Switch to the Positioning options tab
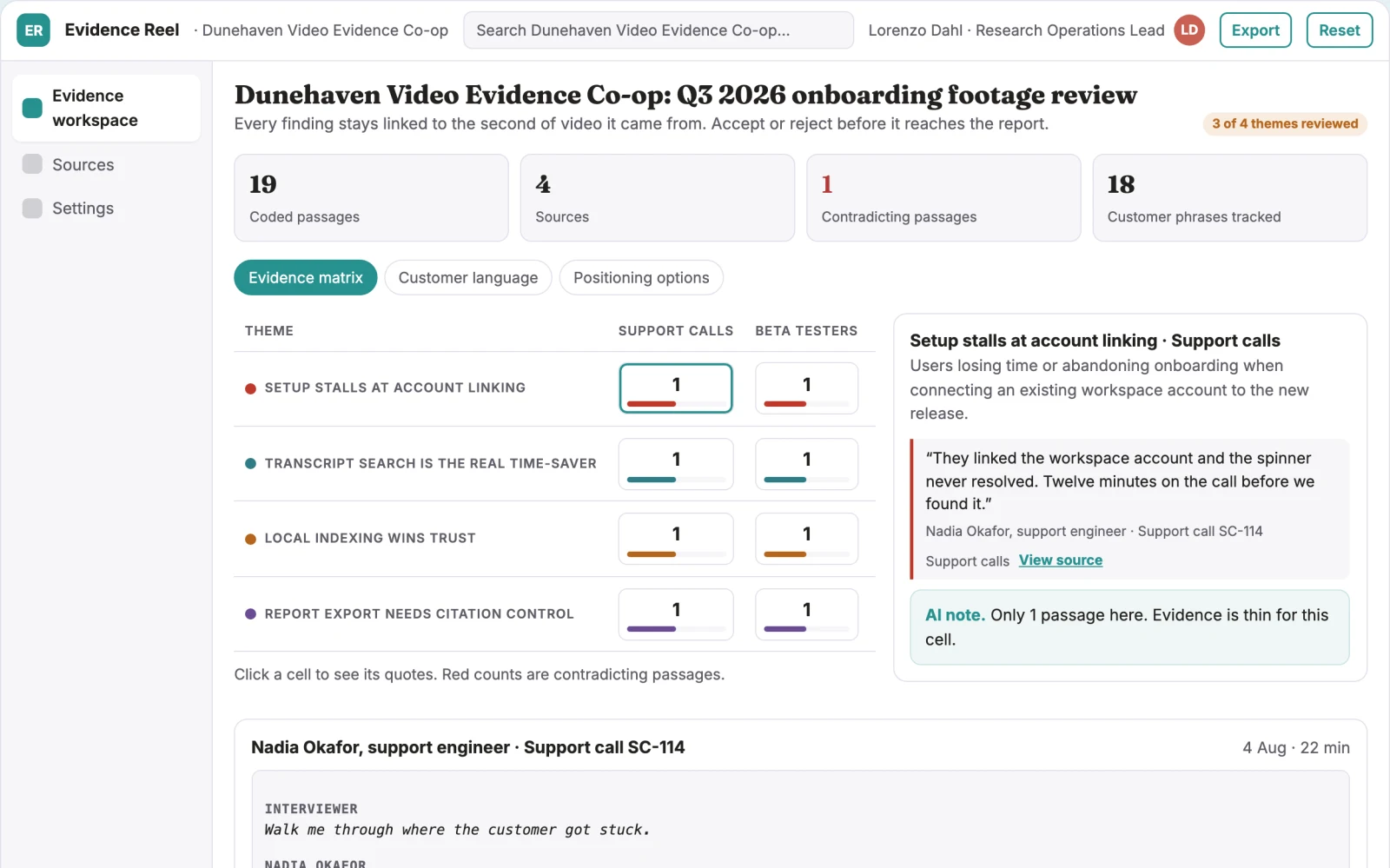This screenshot has height=868, width=1390. coord(641,278)
